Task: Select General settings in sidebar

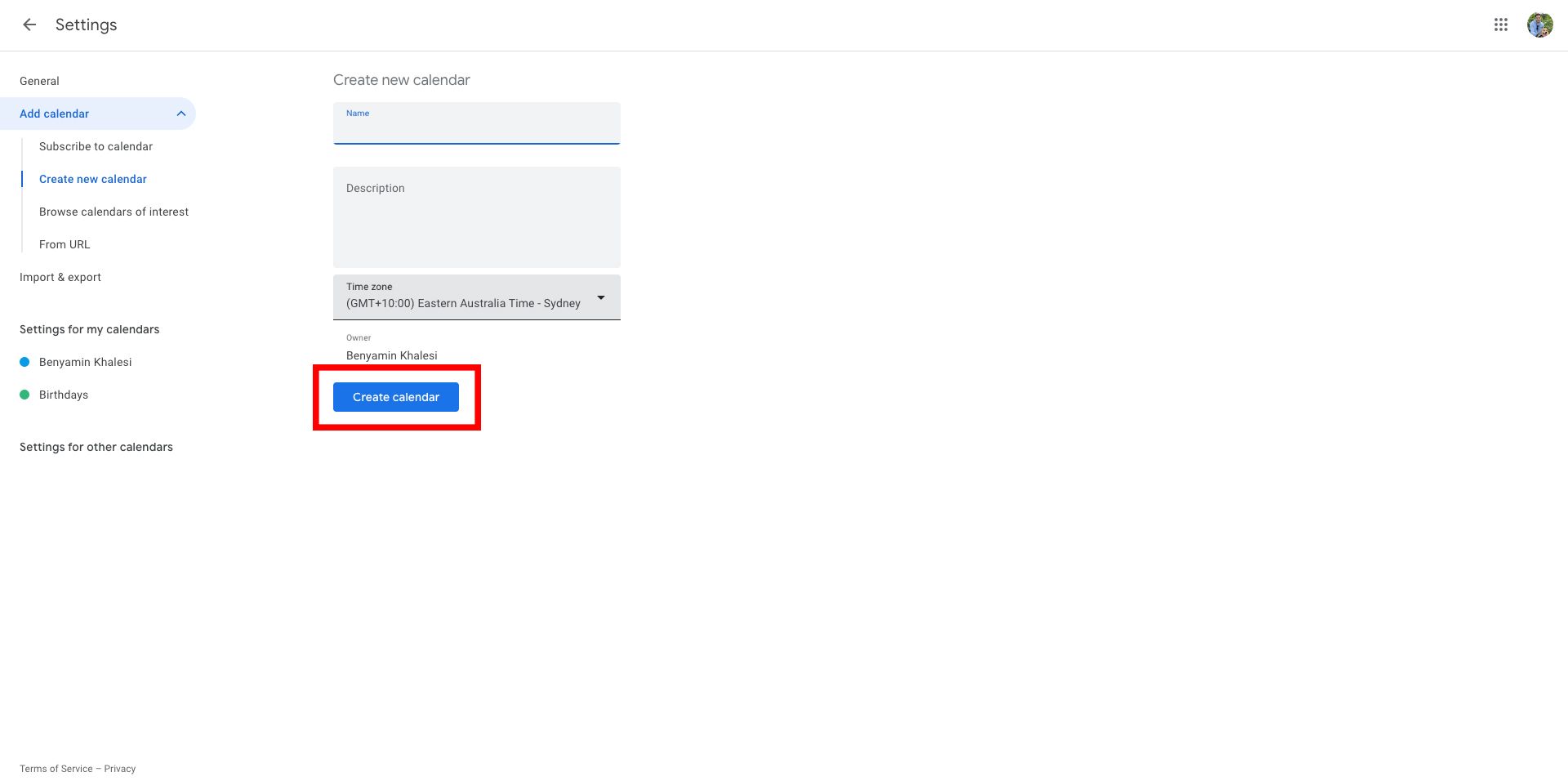Action: (39, 81)
